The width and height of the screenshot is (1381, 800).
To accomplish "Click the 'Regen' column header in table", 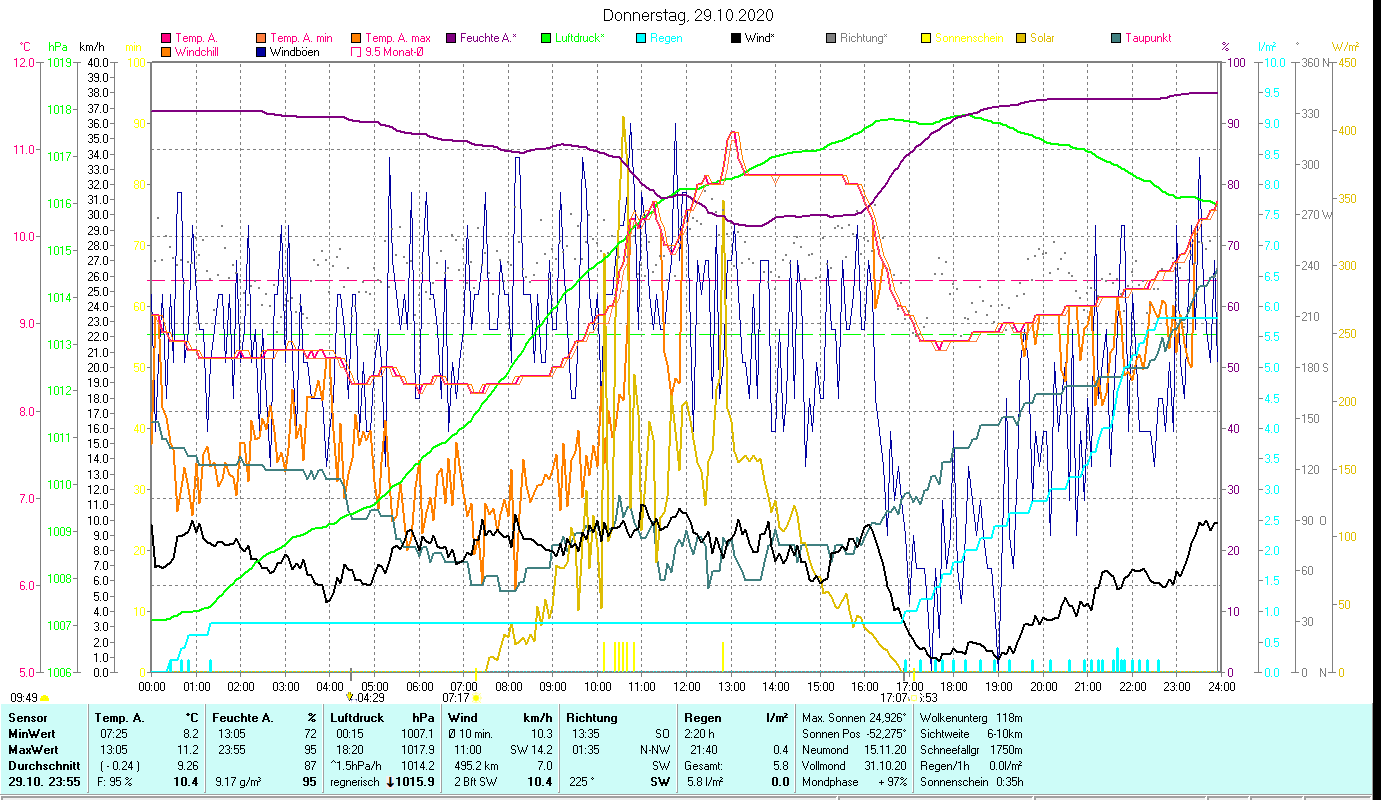I will click(702, 718).
